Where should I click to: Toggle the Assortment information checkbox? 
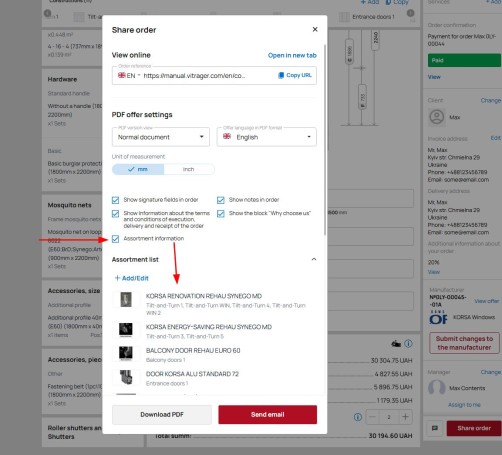point(115,239)
